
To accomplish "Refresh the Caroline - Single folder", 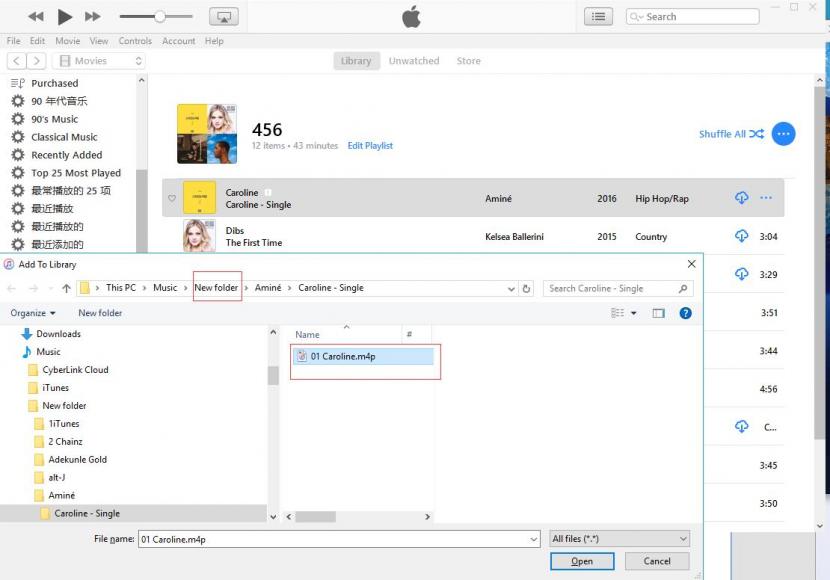I will click(x=526, y=289).
